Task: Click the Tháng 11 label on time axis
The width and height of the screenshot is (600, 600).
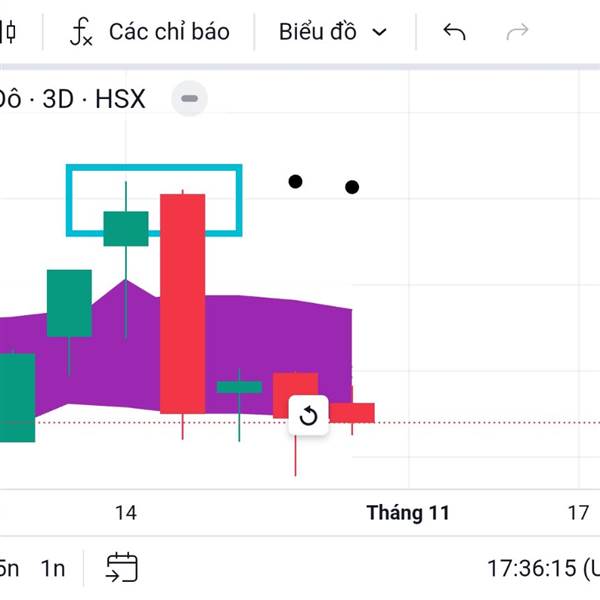Action: coord(408,514)
